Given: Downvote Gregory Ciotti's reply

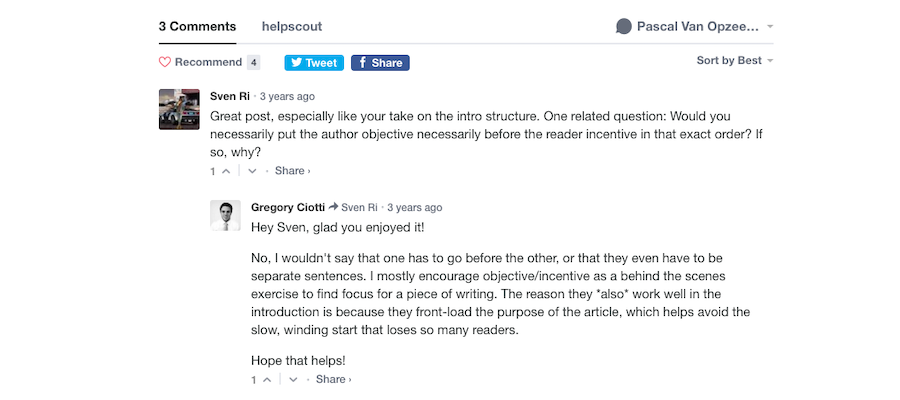Looking at the screenshot, I should coord(293,380).
